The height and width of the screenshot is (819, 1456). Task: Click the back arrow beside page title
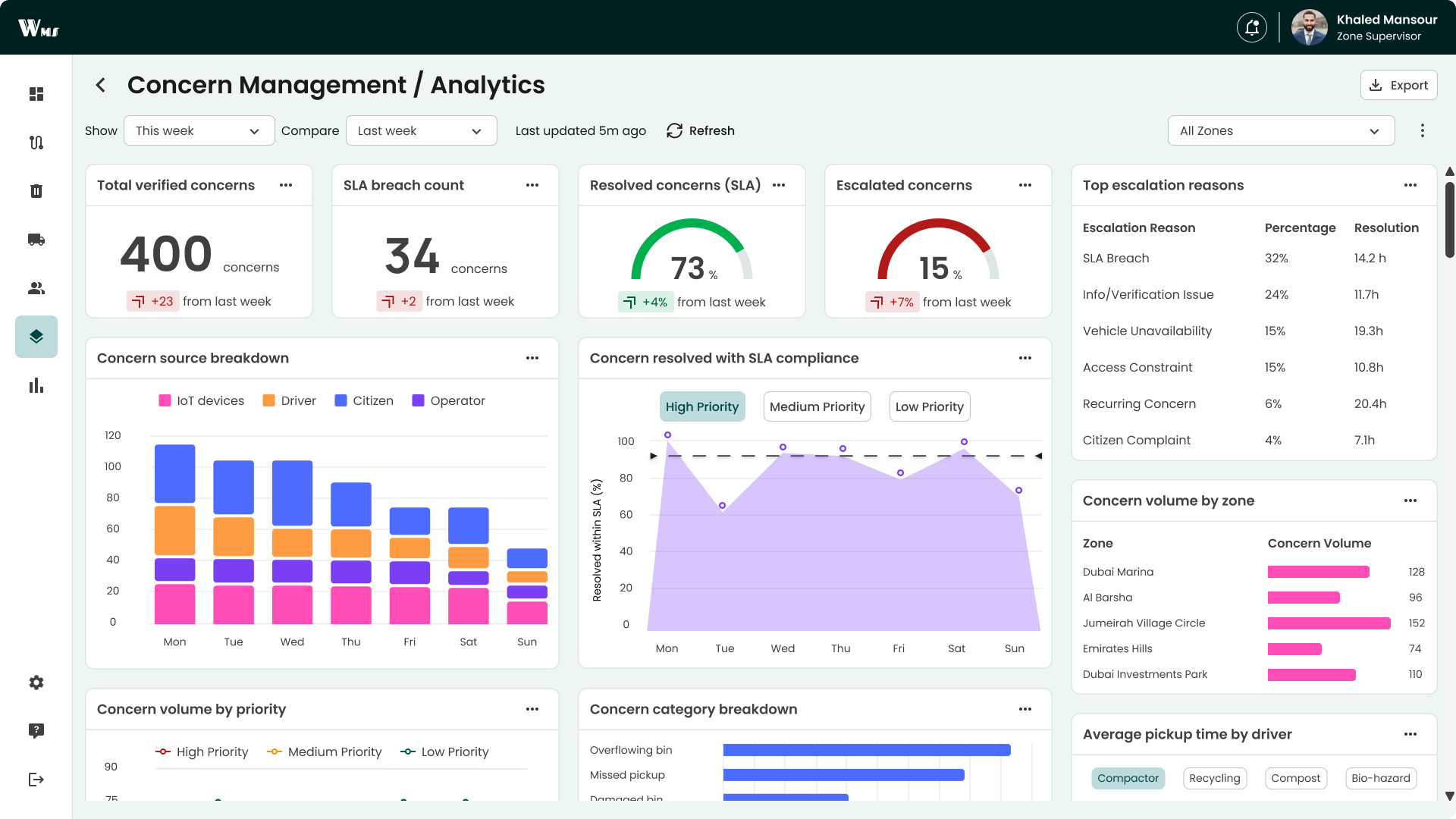[x=101, y=85]
